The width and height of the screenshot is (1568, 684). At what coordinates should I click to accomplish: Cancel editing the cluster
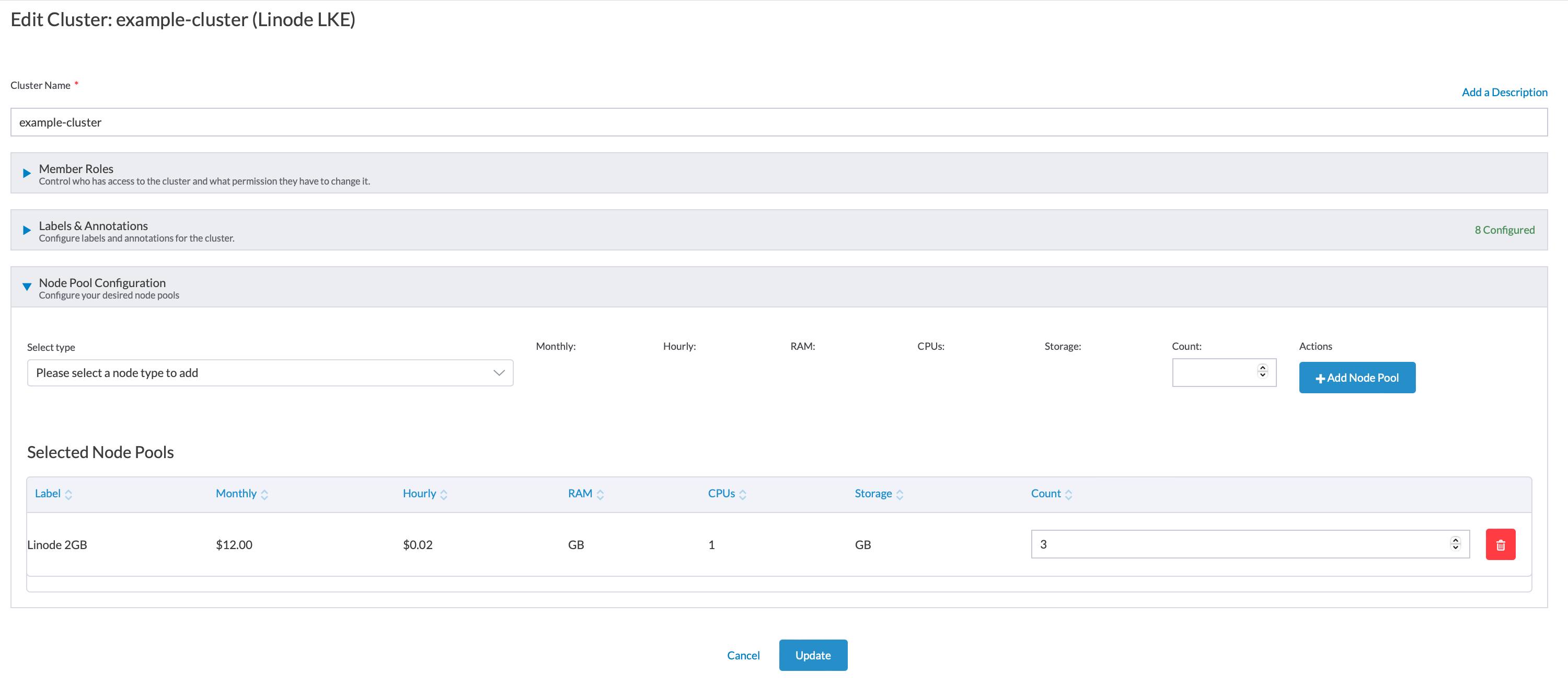743,655
